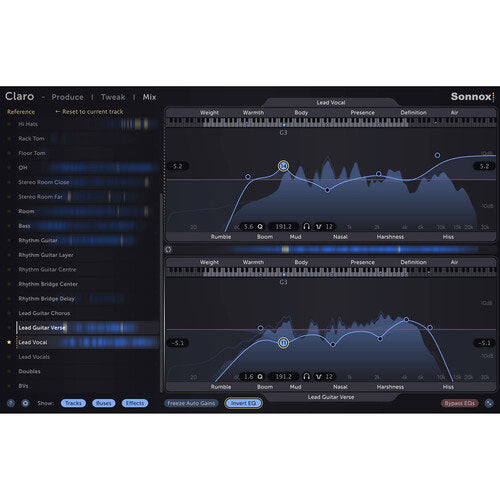Click Reset to current track
The image size is (500, 500).
[x=89, y=112]
